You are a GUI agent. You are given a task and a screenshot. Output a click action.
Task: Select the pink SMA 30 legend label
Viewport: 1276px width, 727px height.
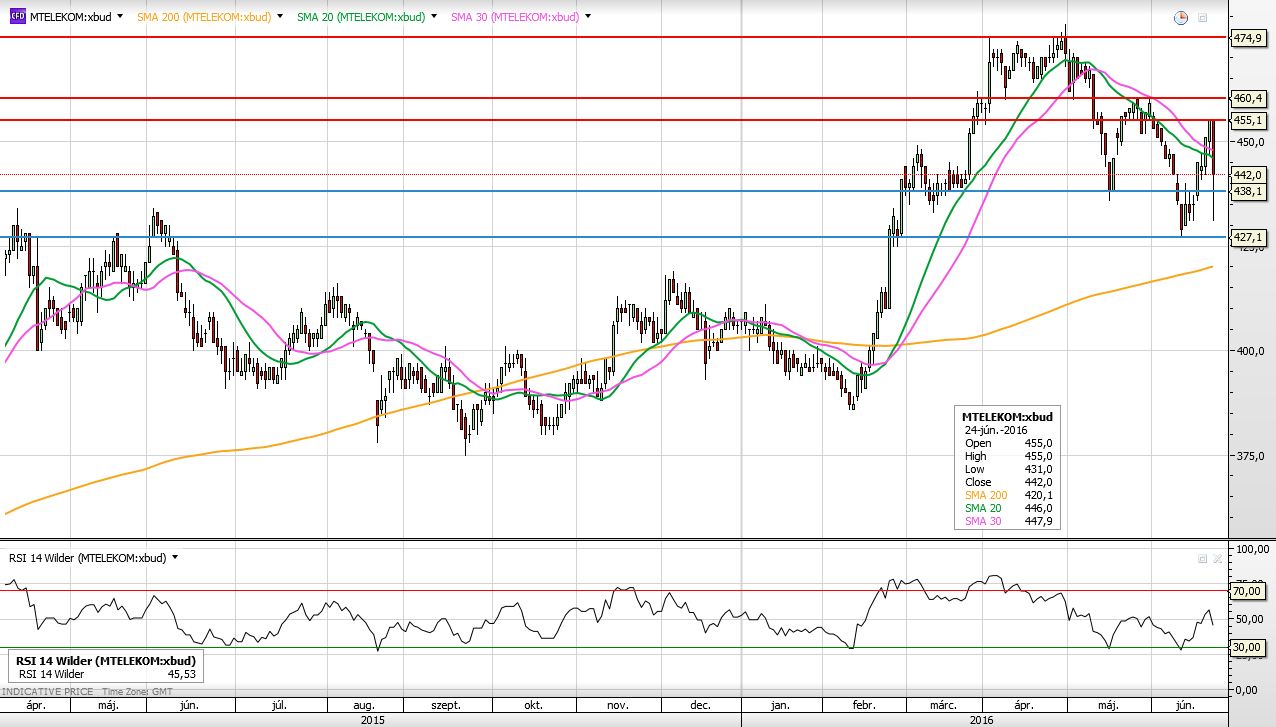point(515,17)
